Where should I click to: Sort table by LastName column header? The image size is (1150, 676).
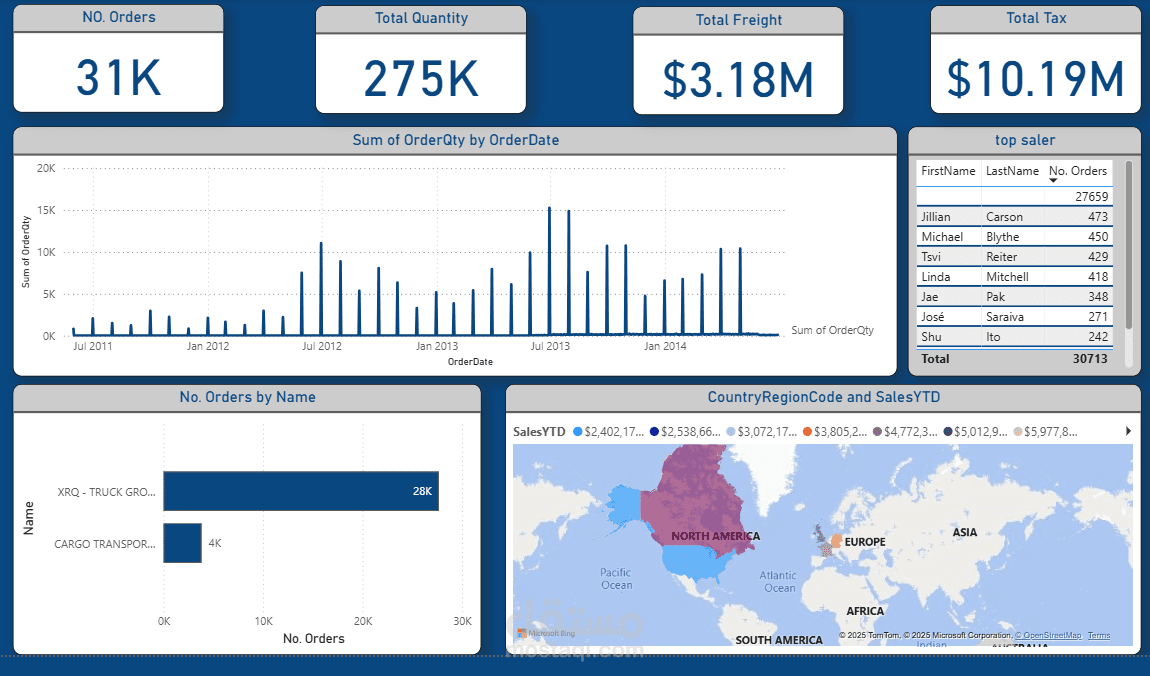pyautogui.click(x=1012, y=171)
